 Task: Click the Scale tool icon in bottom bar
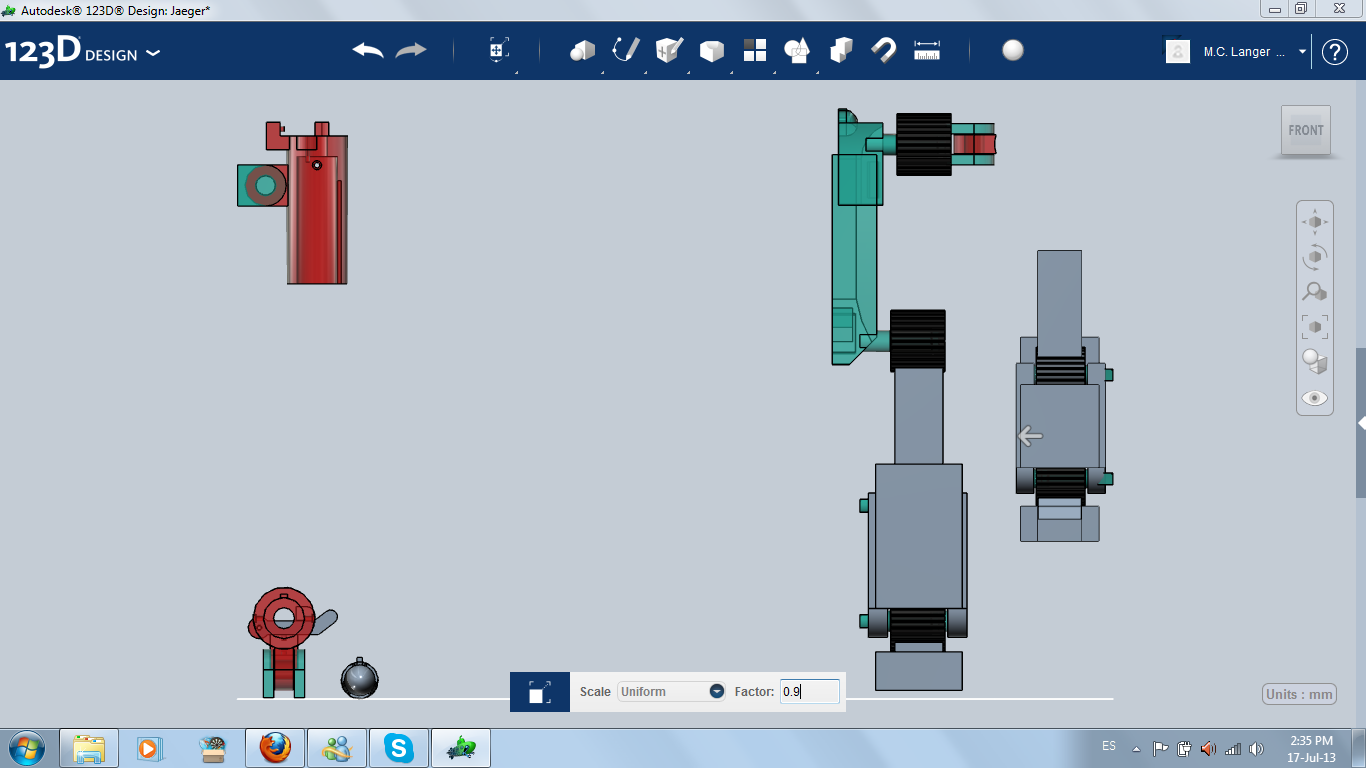[x=539, y=692]
